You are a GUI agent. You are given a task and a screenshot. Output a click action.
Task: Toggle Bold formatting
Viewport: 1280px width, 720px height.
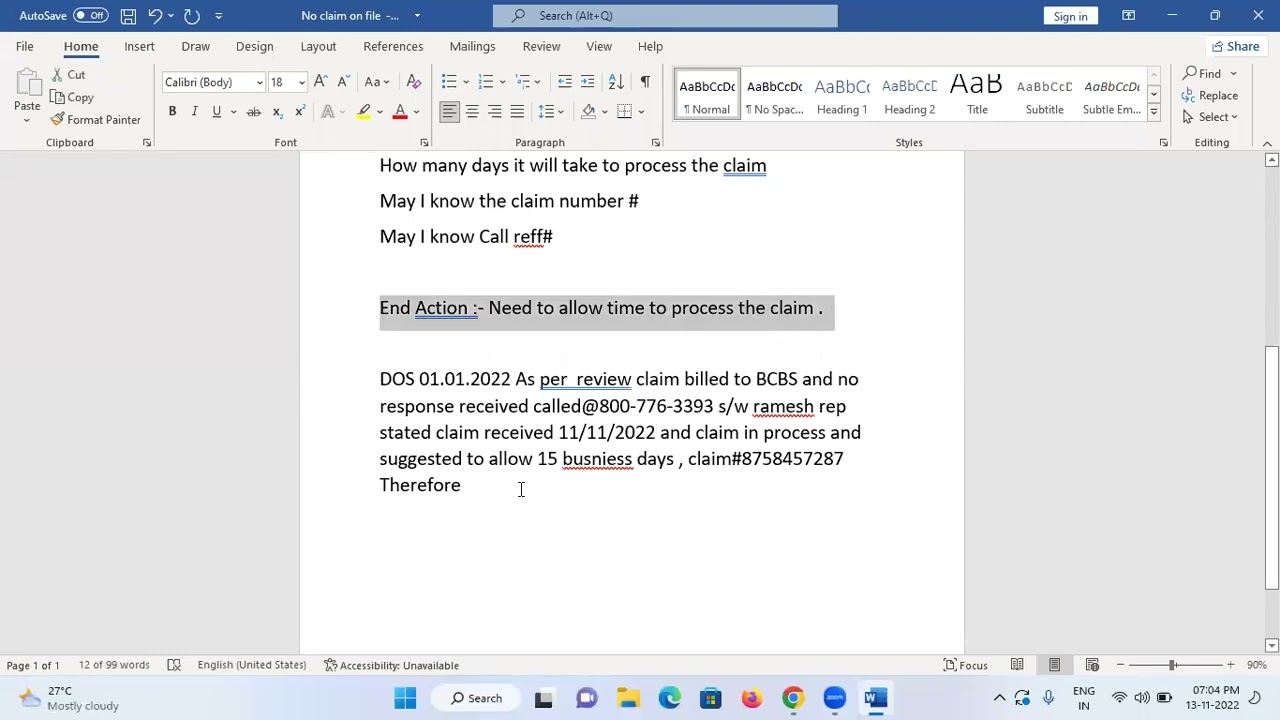[172, 112]
